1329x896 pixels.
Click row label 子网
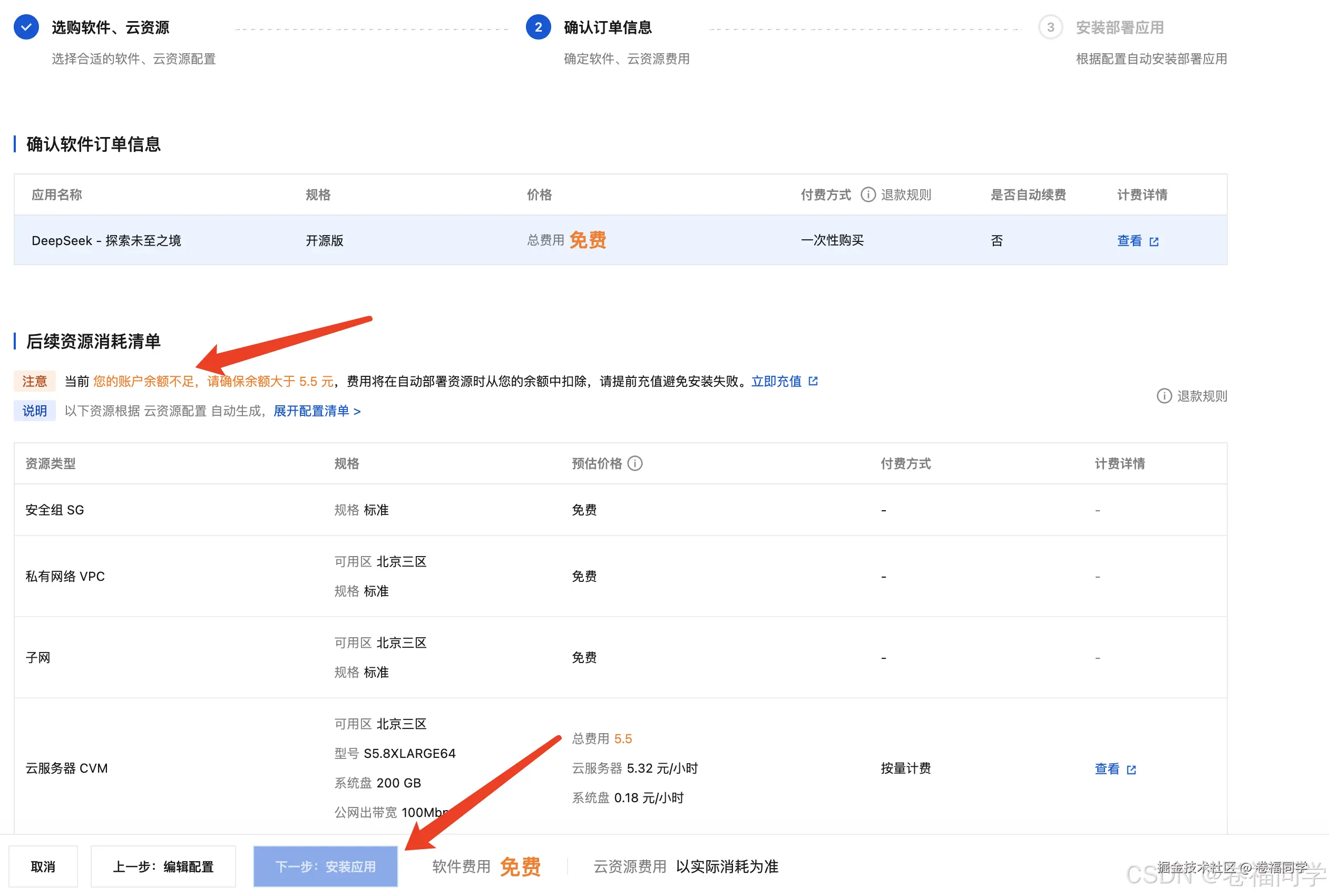tap(38, 657)
